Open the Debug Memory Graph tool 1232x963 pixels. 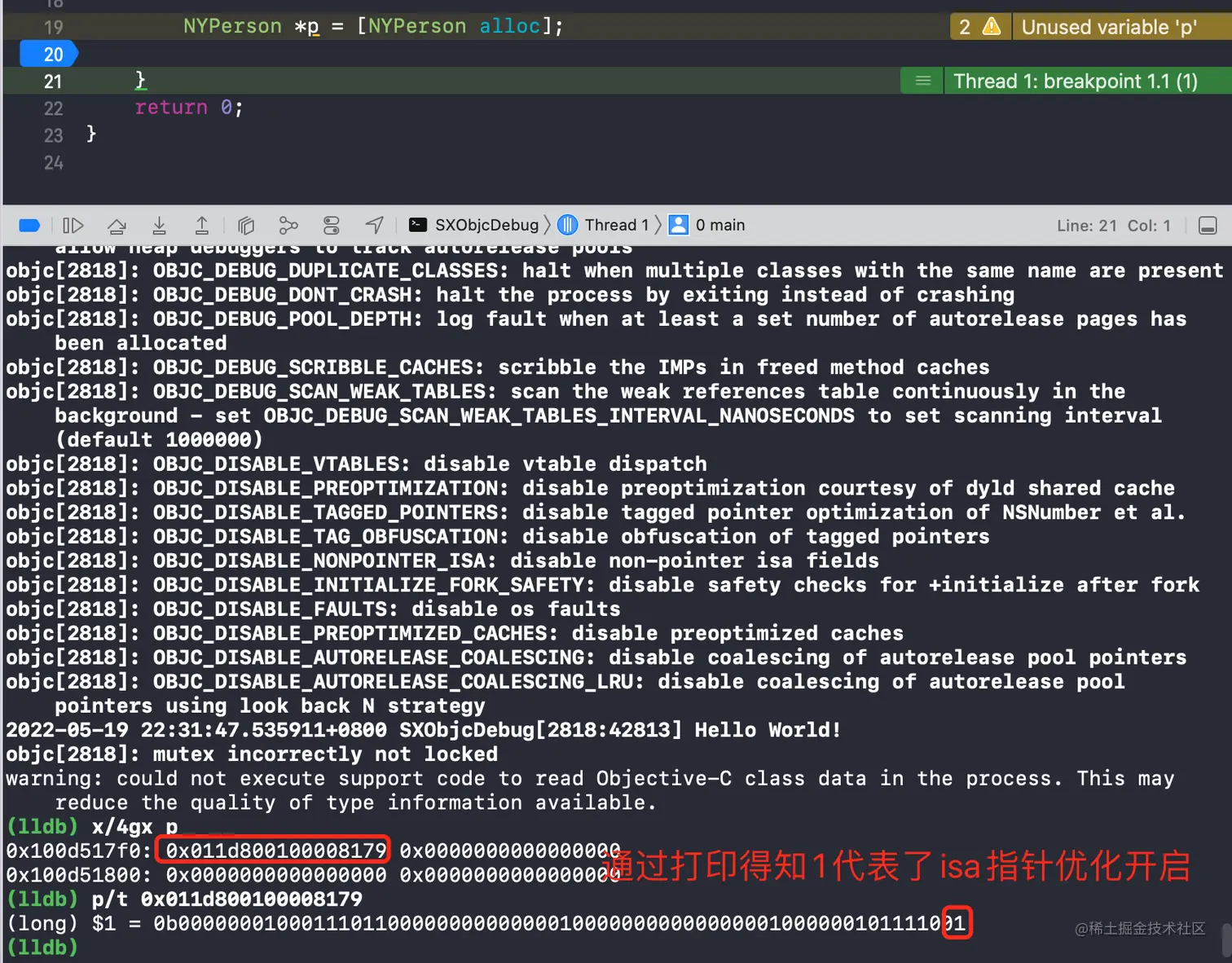(x=288, y=226)
